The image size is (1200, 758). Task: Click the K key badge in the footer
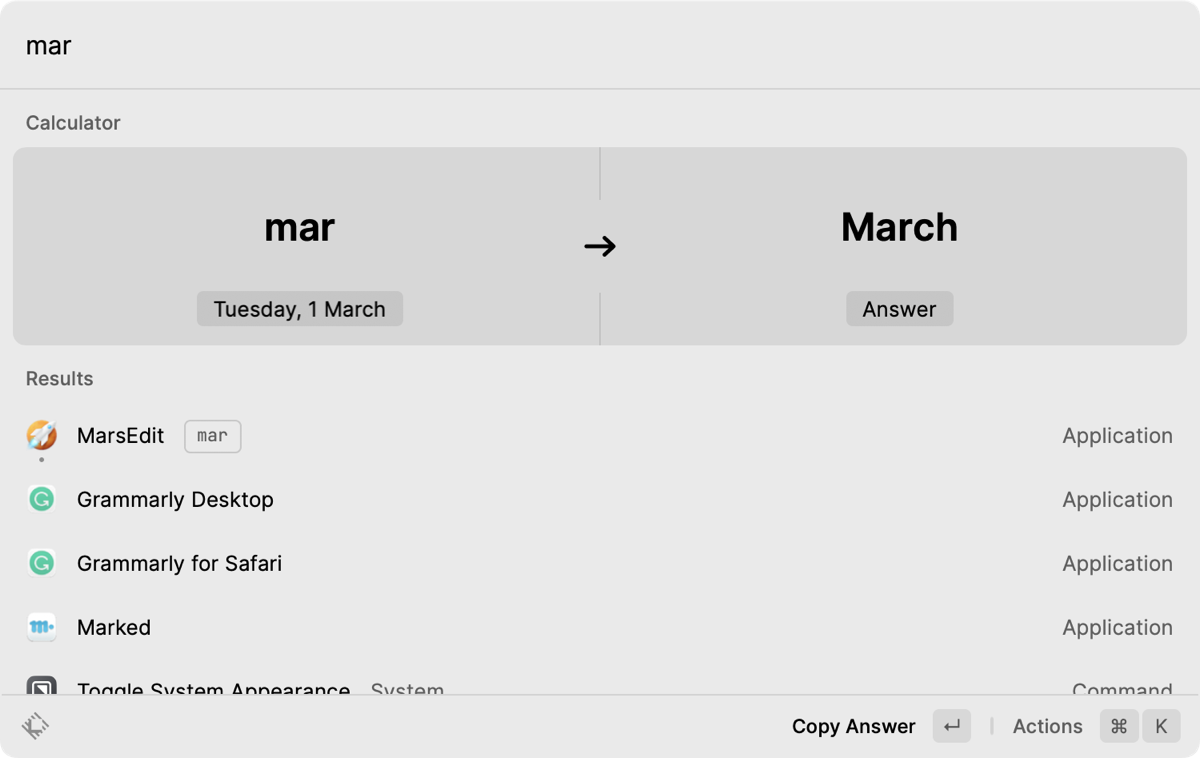coord(1161,726)
